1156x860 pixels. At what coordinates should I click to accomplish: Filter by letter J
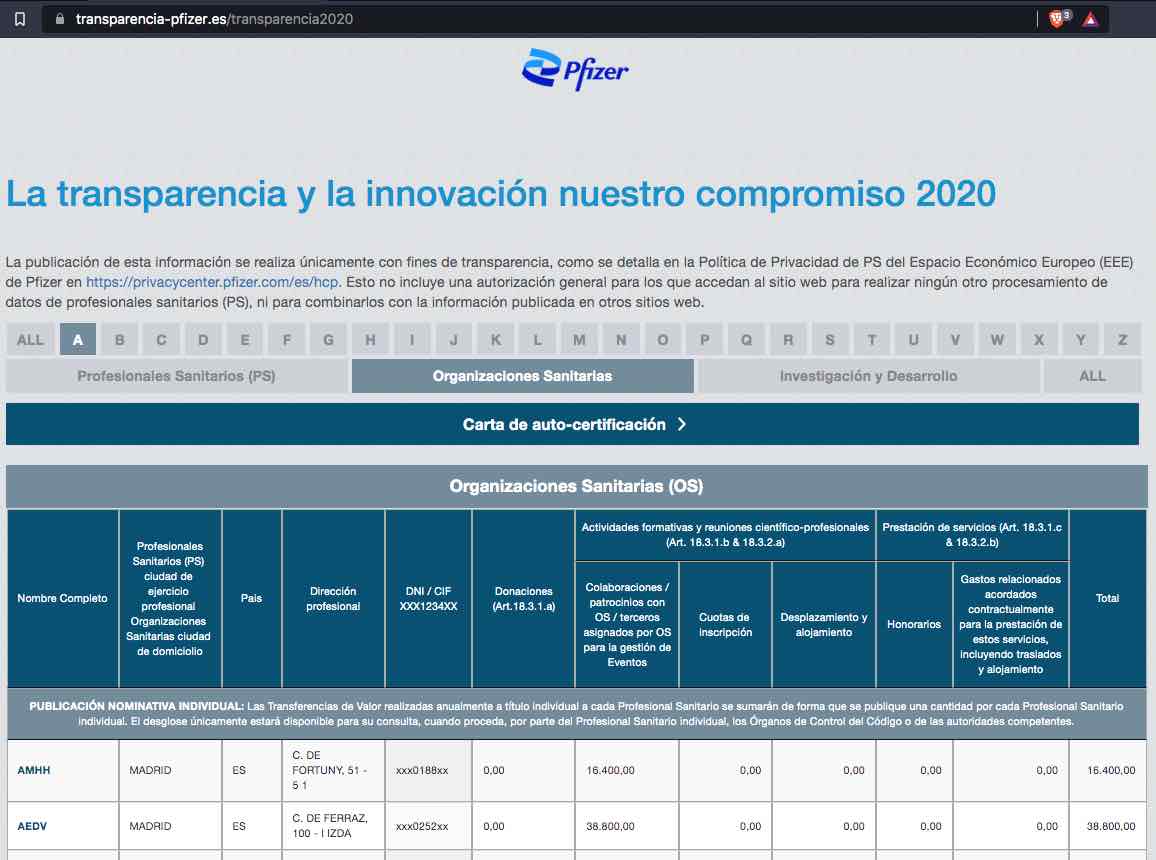coord(454,340)
